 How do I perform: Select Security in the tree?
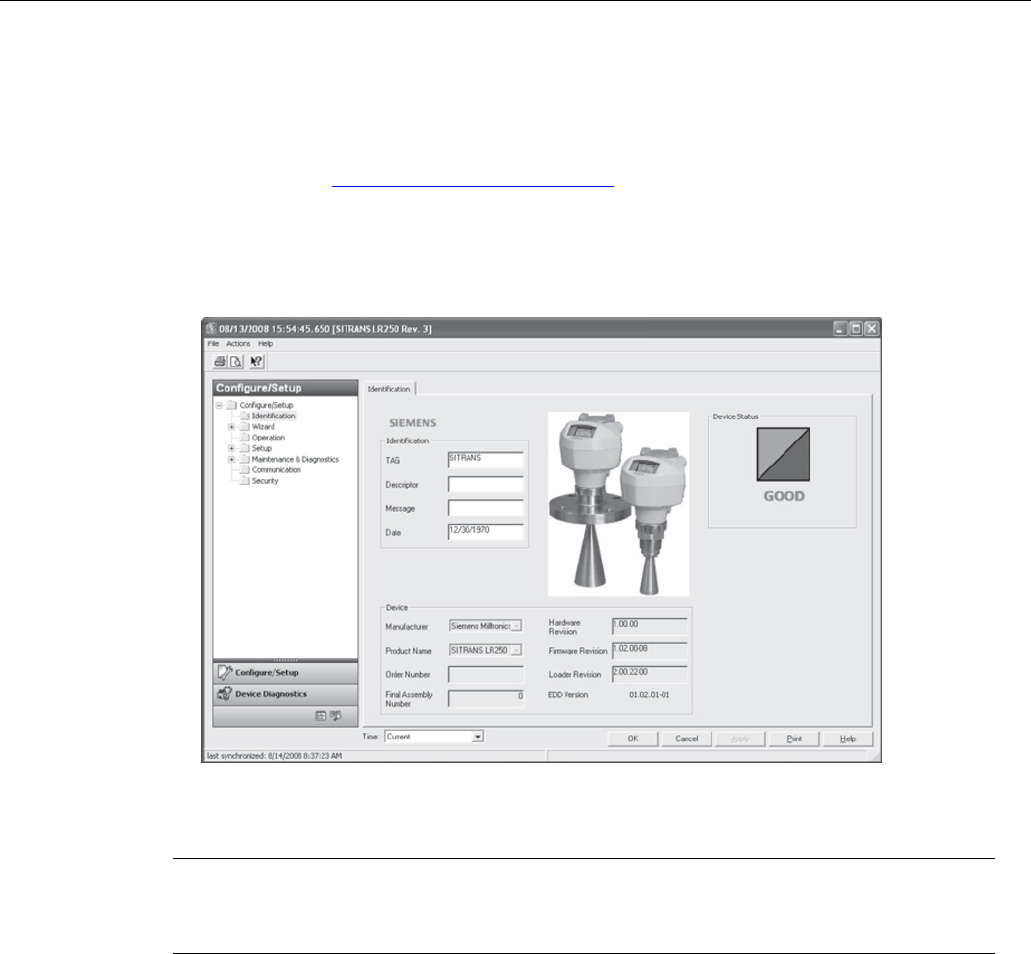265,481
